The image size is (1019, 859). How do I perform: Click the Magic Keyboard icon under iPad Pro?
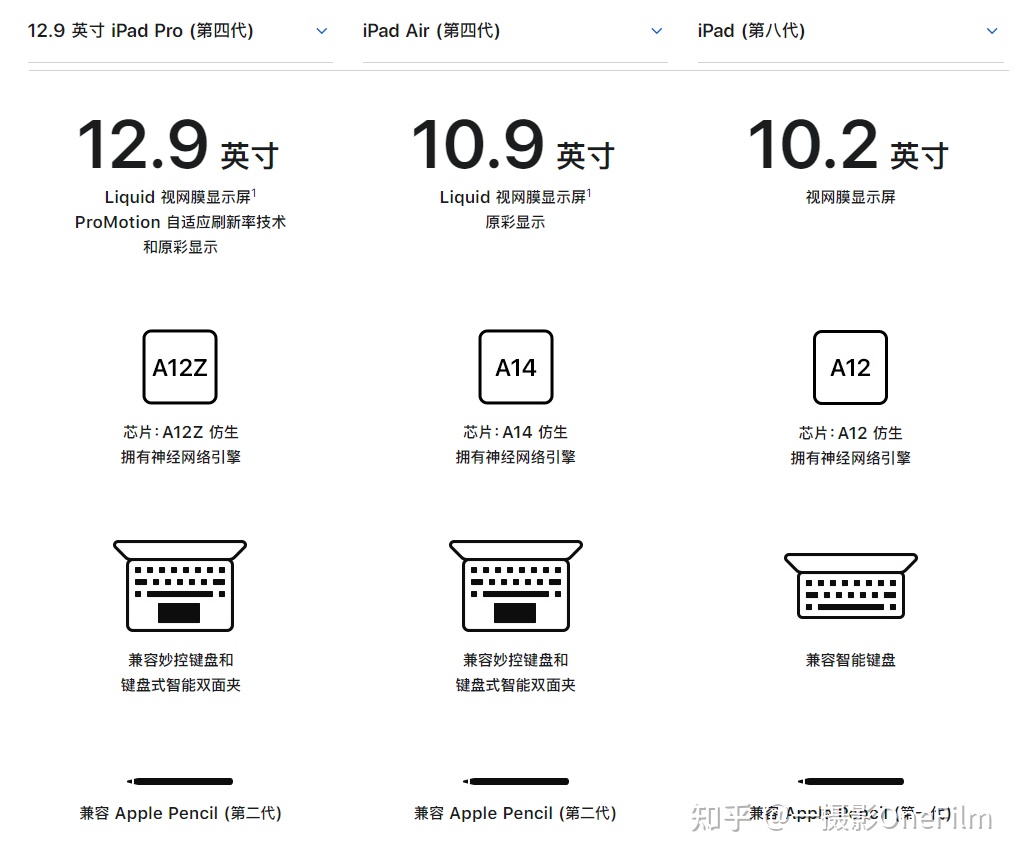click(x=180, y=585)
